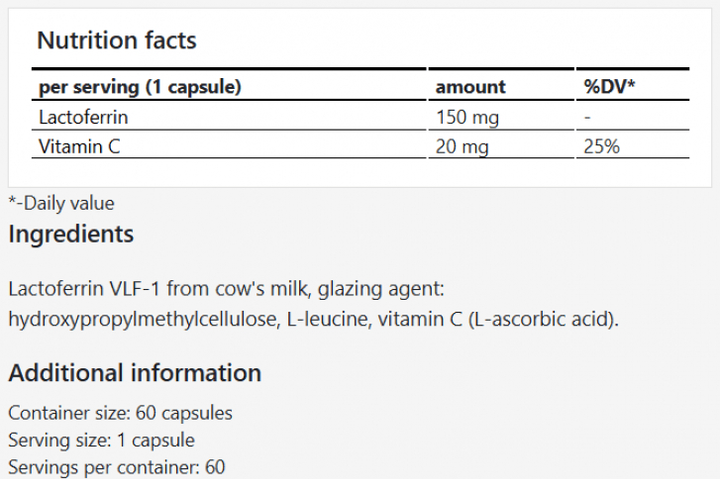720x479 pixels.
Task: Select the Lactoferrin row label
Action: tap(83, 117)
